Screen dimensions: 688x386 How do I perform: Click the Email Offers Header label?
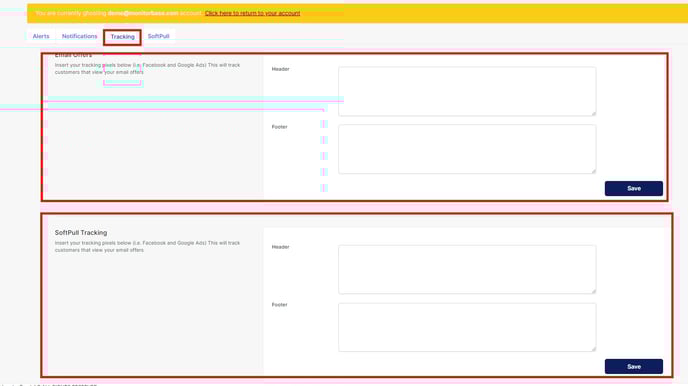280,69
